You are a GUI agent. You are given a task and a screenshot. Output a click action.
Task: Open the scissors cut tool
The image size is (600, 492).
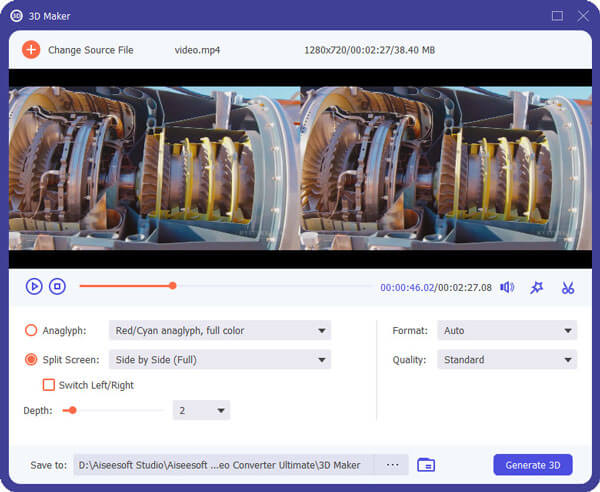pos(568,288)
